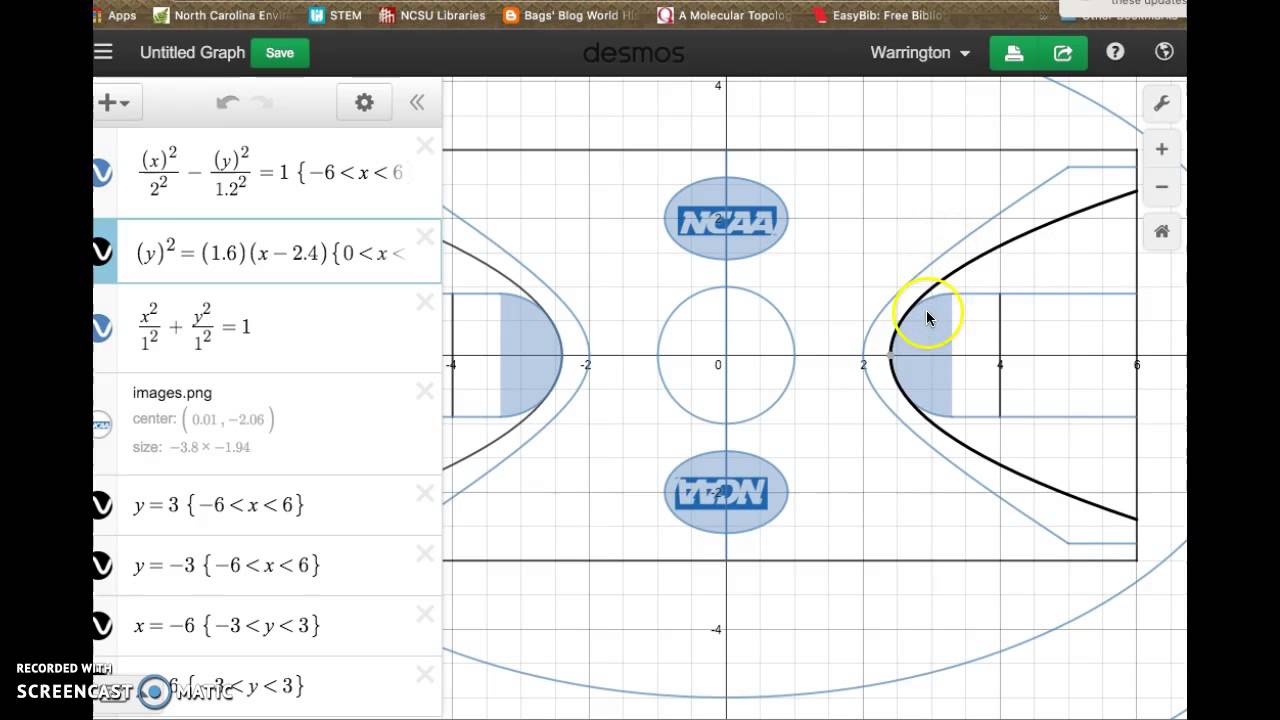Open the A Molecular Topolog bookmark
1280x720 pixels.
point(725,15)
